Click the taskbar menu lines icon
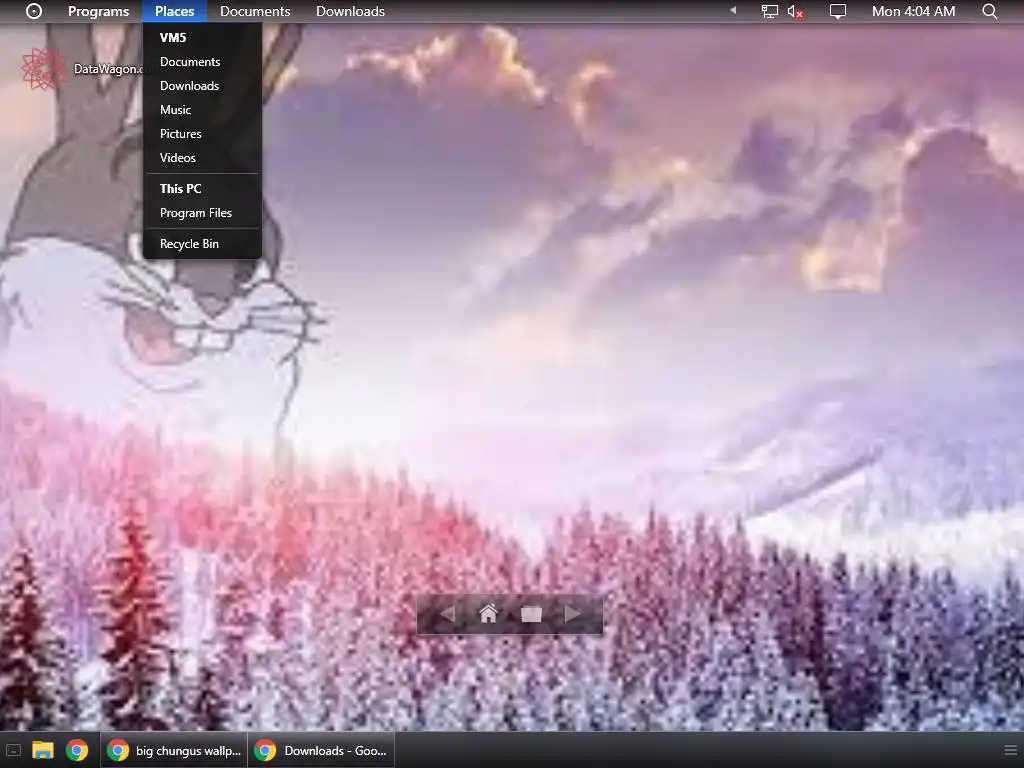The height and width of the screenshot is (768, 1024). pyautogui.click(x=1010, y=750)
